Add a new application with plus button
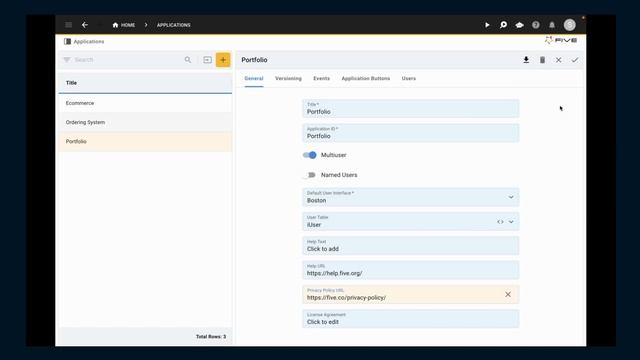 (223, 60)
